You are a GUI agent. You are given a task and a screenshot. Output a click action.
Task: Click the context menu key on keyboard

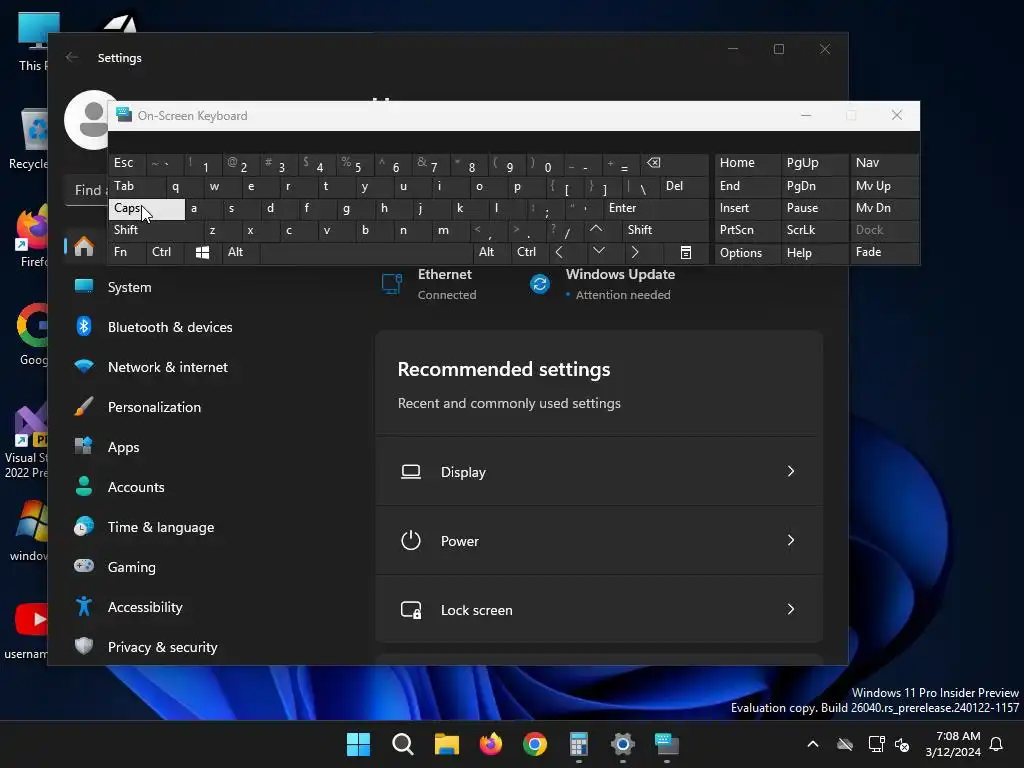tap(686, 252)
